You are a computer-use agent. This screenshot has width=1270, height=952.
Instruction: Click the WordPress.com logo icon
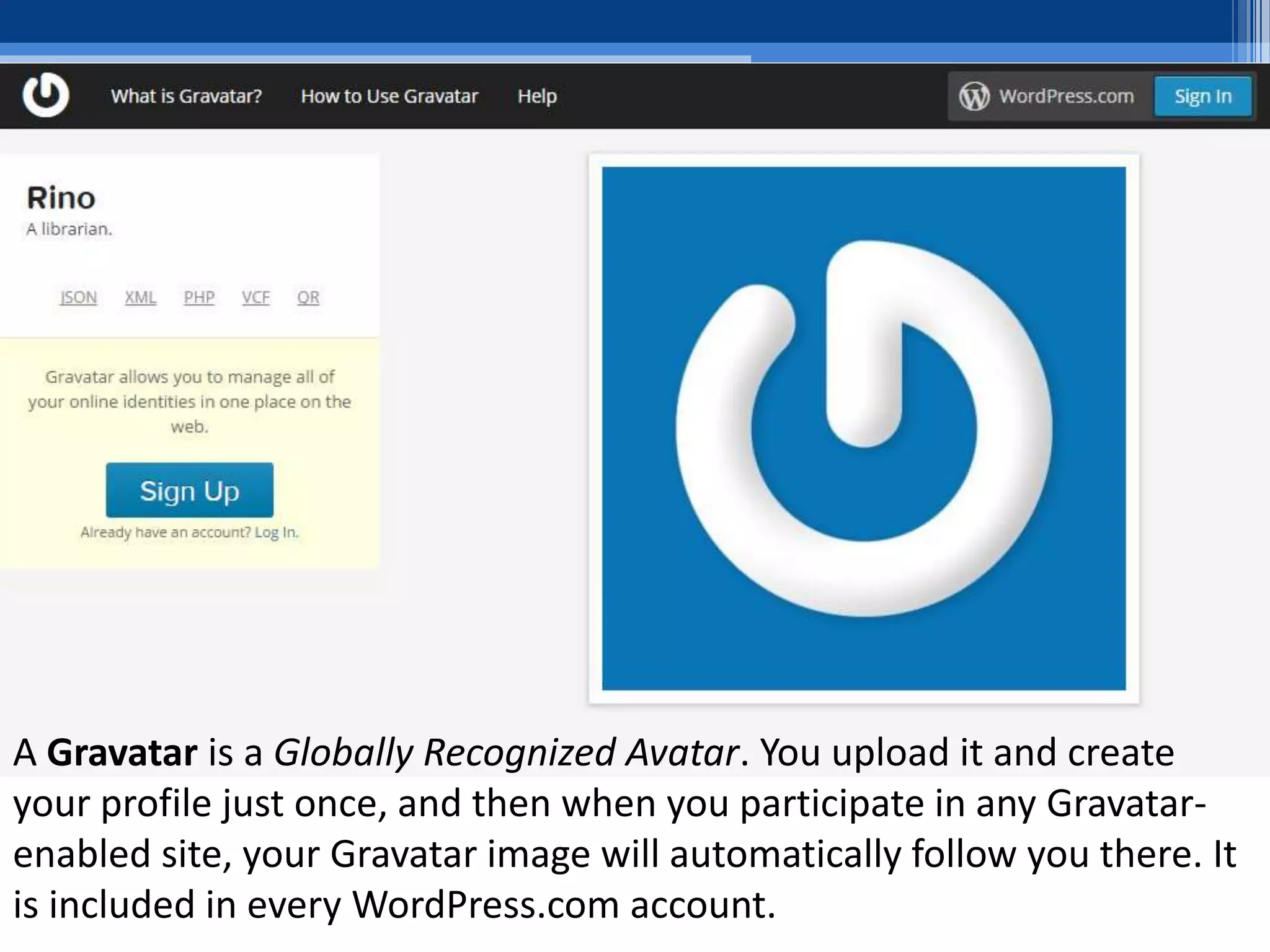(974, 97)
